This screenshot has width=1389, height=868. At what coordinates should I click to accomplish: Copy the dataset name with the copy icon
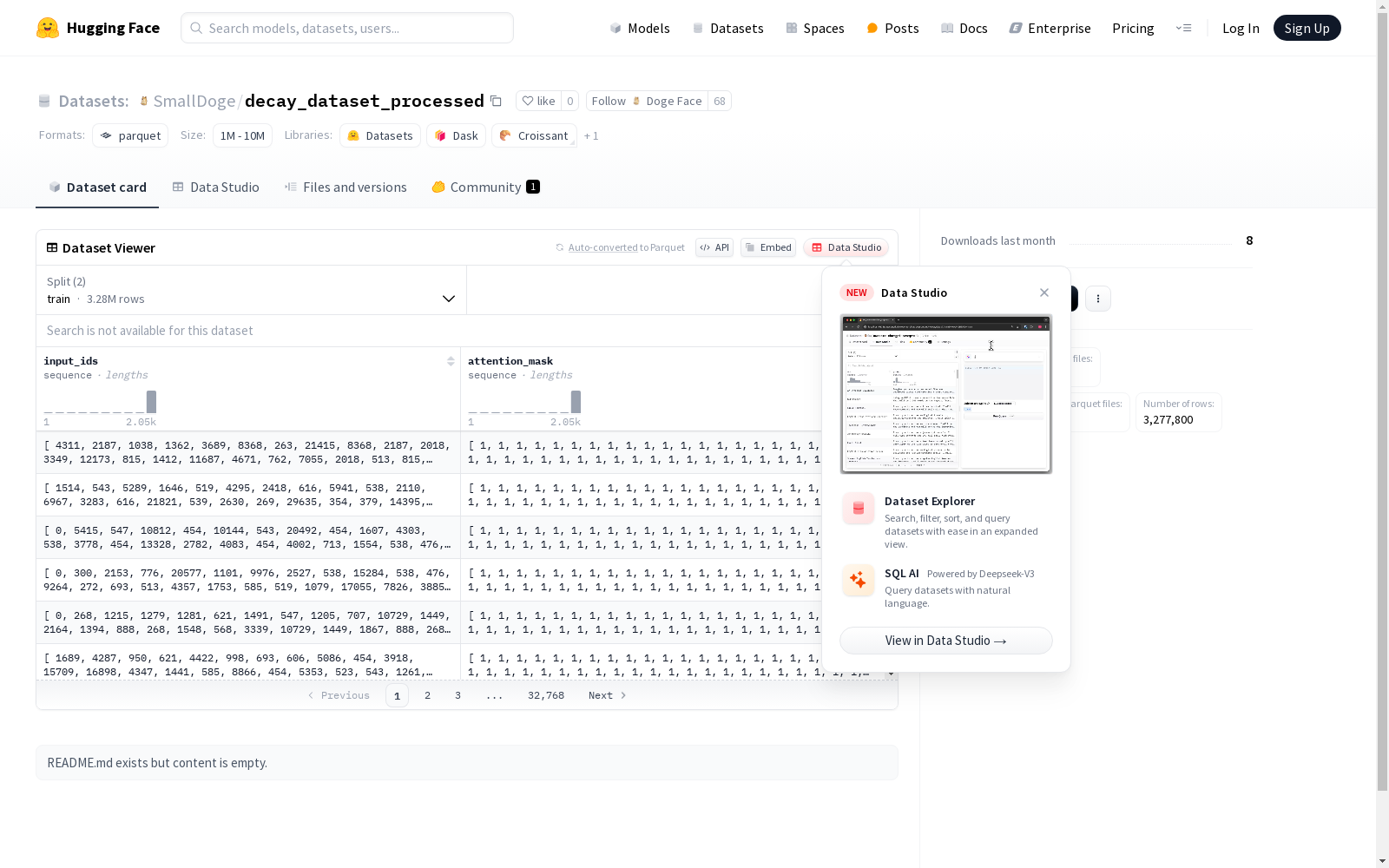(x=496, y=101)
